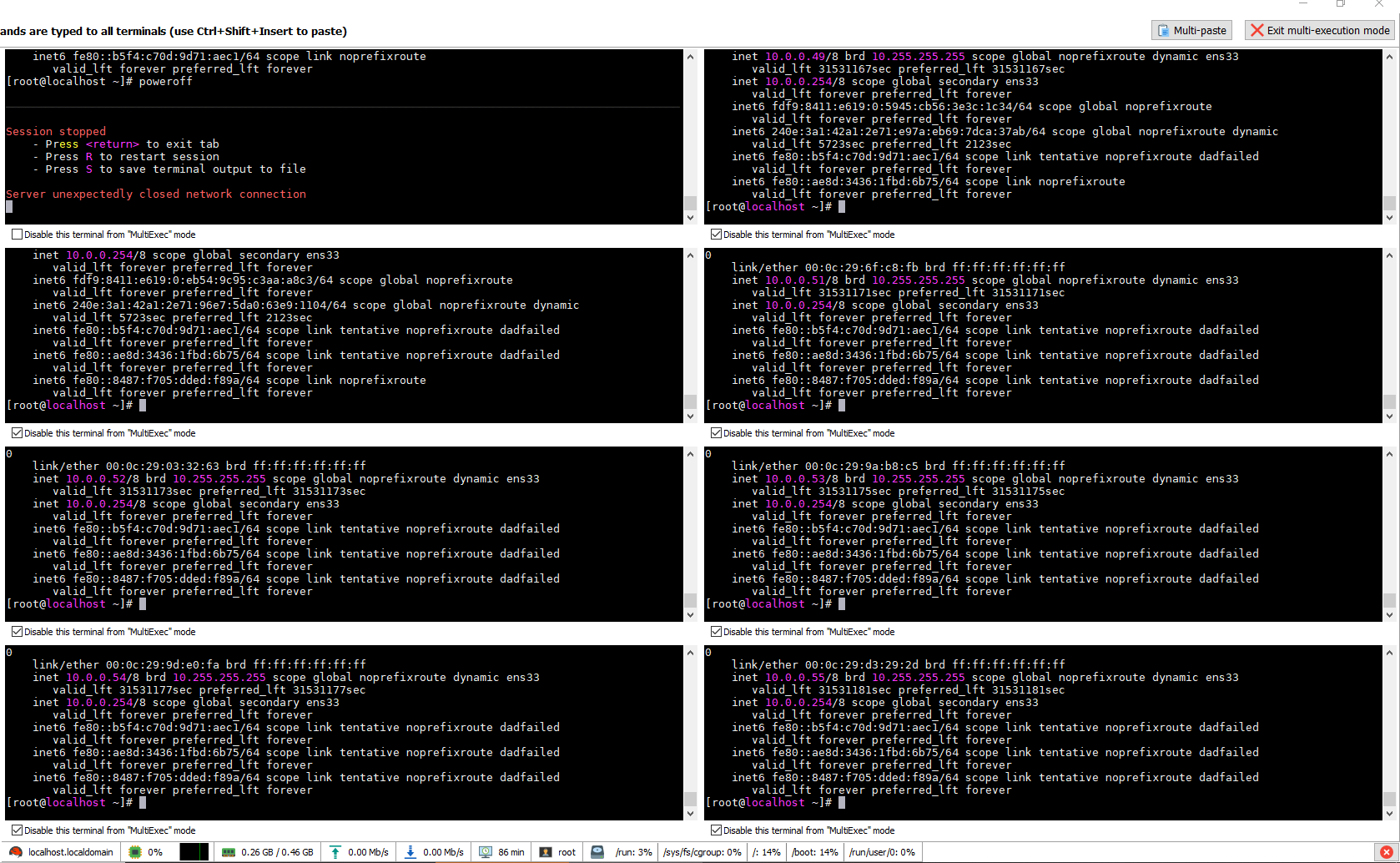The height and width of the screenshot is (863, 1400).
Task: Click the green upload speed arrow icon
Action: point(335,852)
